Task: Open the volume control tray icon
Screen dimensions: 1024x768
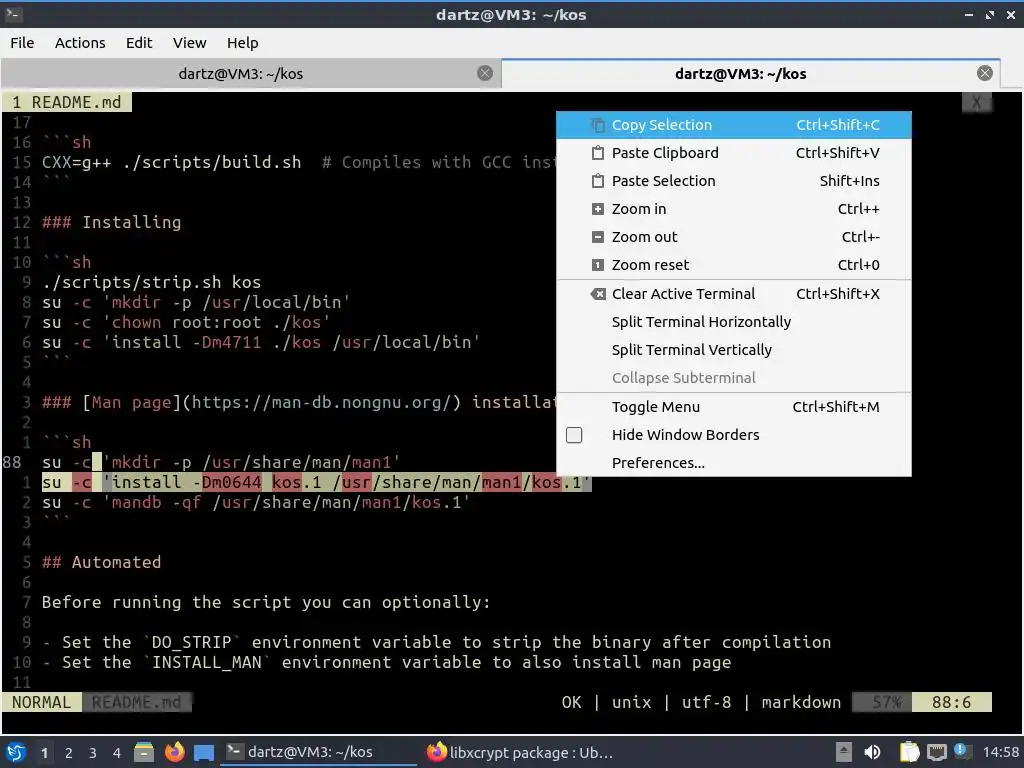Action: pyautogui.click(x=872, y=752)
